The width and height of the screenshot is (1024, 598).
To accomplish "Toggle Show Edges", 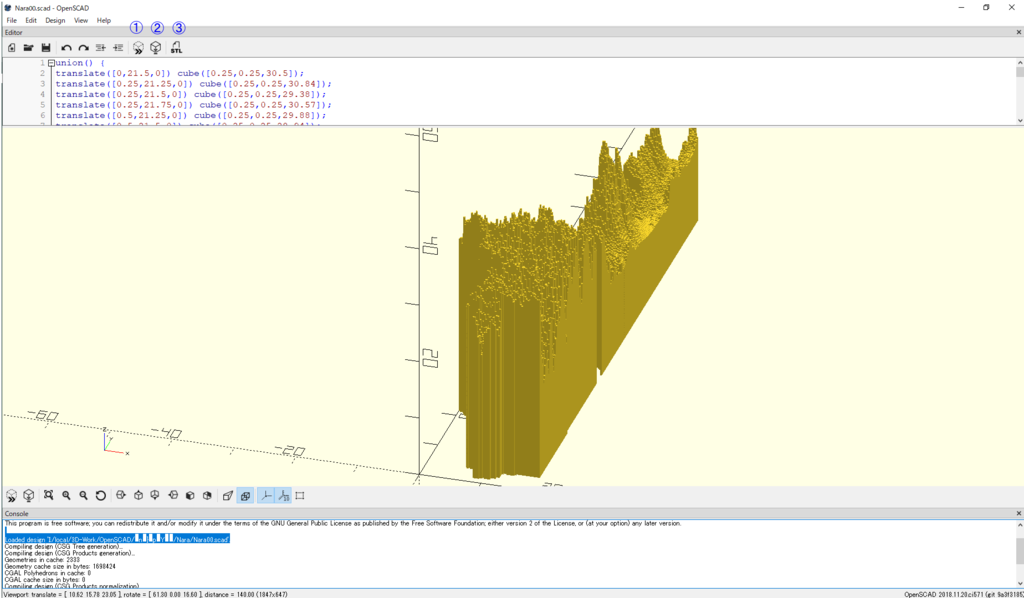I will 300,496.
